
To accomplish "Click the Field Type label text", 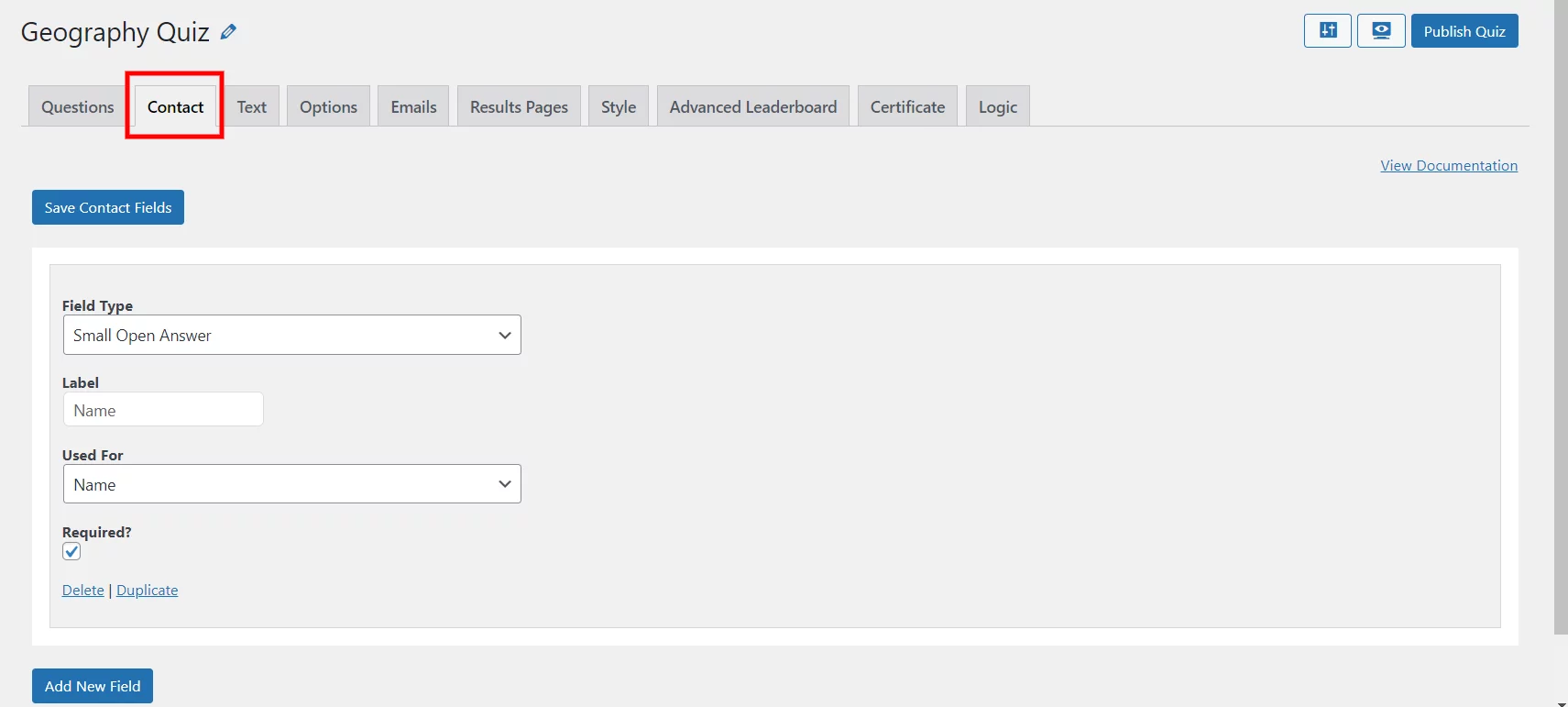I will (97, 305).
